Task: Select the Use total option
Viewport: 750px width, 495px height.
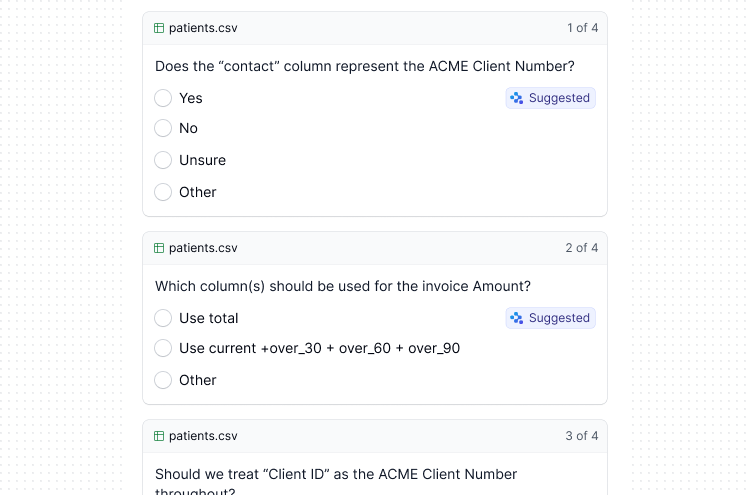Action: pos(164,318)
